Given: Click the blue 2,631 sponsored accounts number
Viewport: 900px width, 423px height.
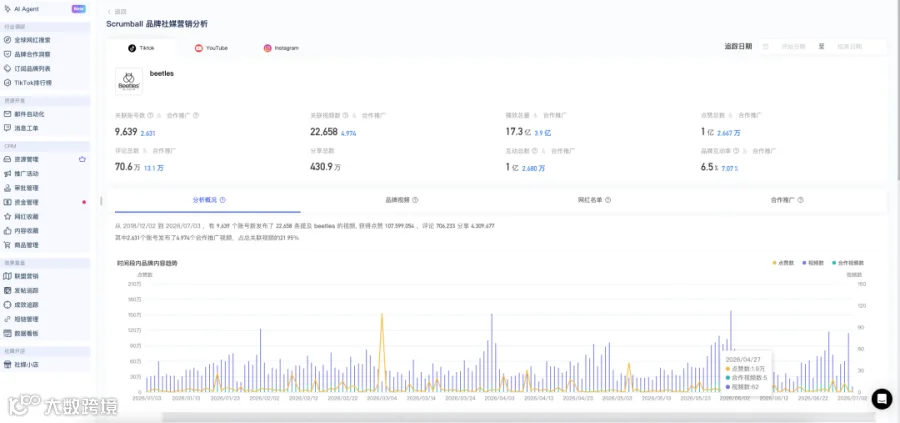Looking at the screenshot, I should [148, 133].
